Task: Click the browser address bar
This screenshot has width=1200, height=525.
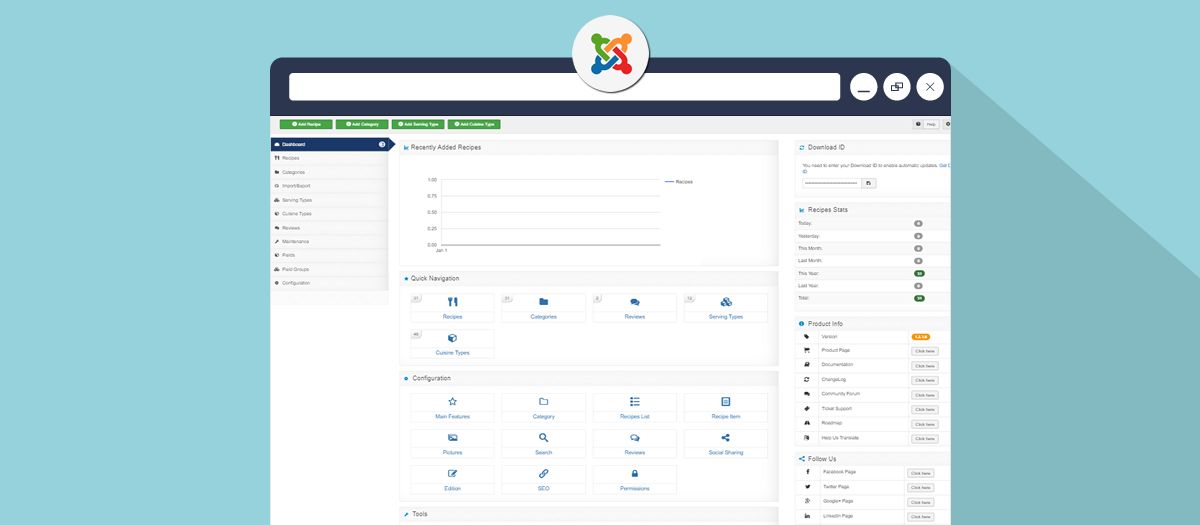Action: pyautogui.click(x=565, y=87)
